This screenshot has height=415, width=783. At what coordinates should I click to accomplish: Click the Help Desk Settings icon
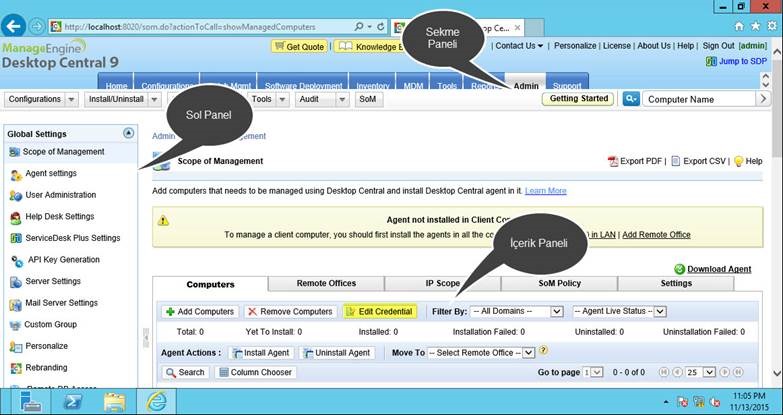pyautogui.click(x=16, y=217)
